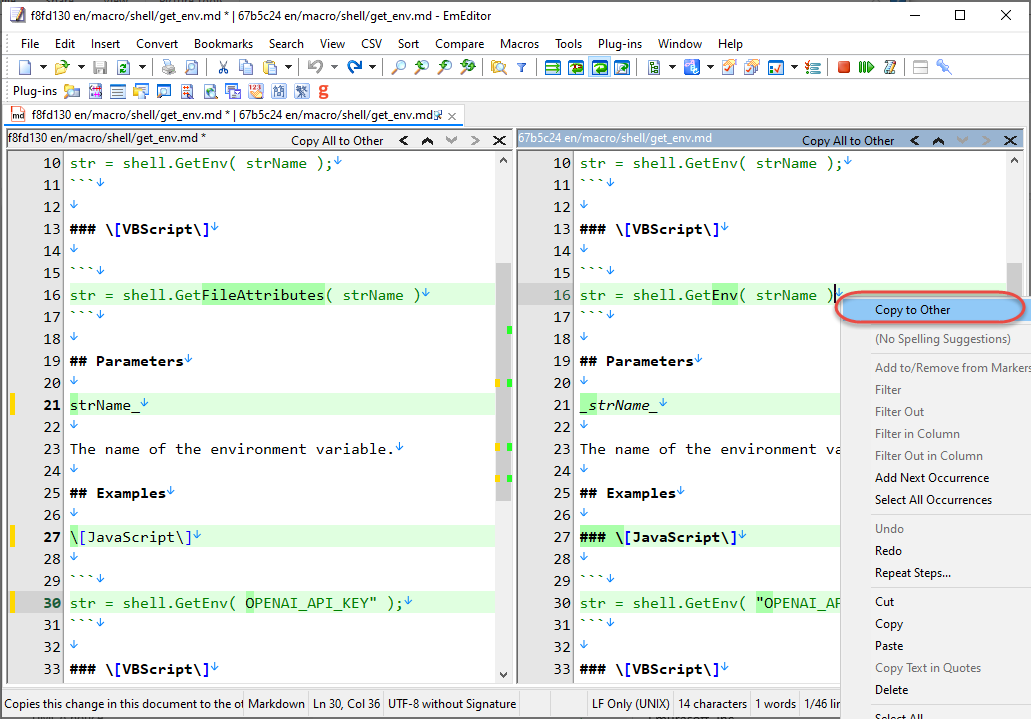Click the Traditional Chinese plug-in icon
The height and width of the screenshot is (719, 1031).
click(x=302, y=91)
